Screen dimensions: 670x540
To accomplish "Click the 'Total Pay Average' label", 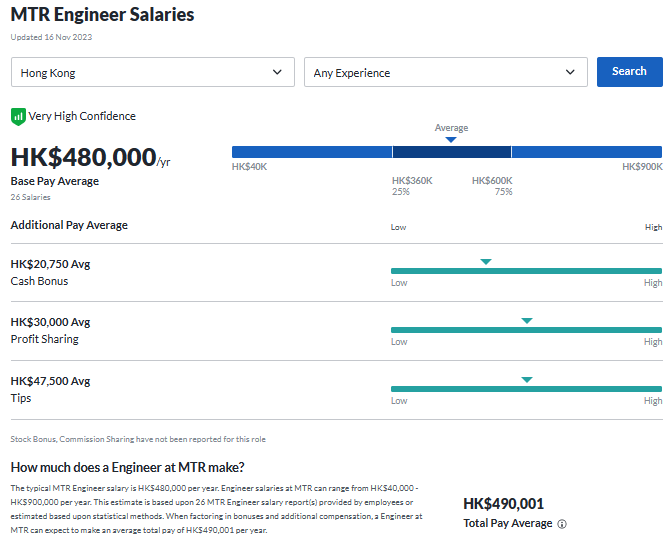I will [x=508, y=523].
